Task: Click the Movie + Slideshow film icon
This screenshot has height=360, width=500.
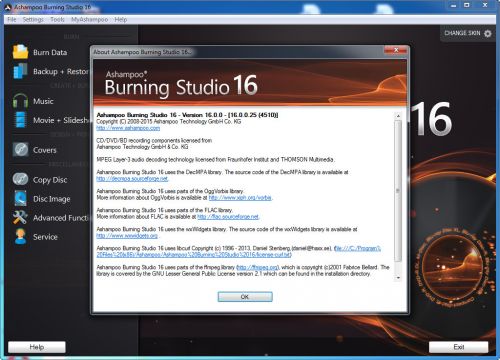Action: [20, 120]
